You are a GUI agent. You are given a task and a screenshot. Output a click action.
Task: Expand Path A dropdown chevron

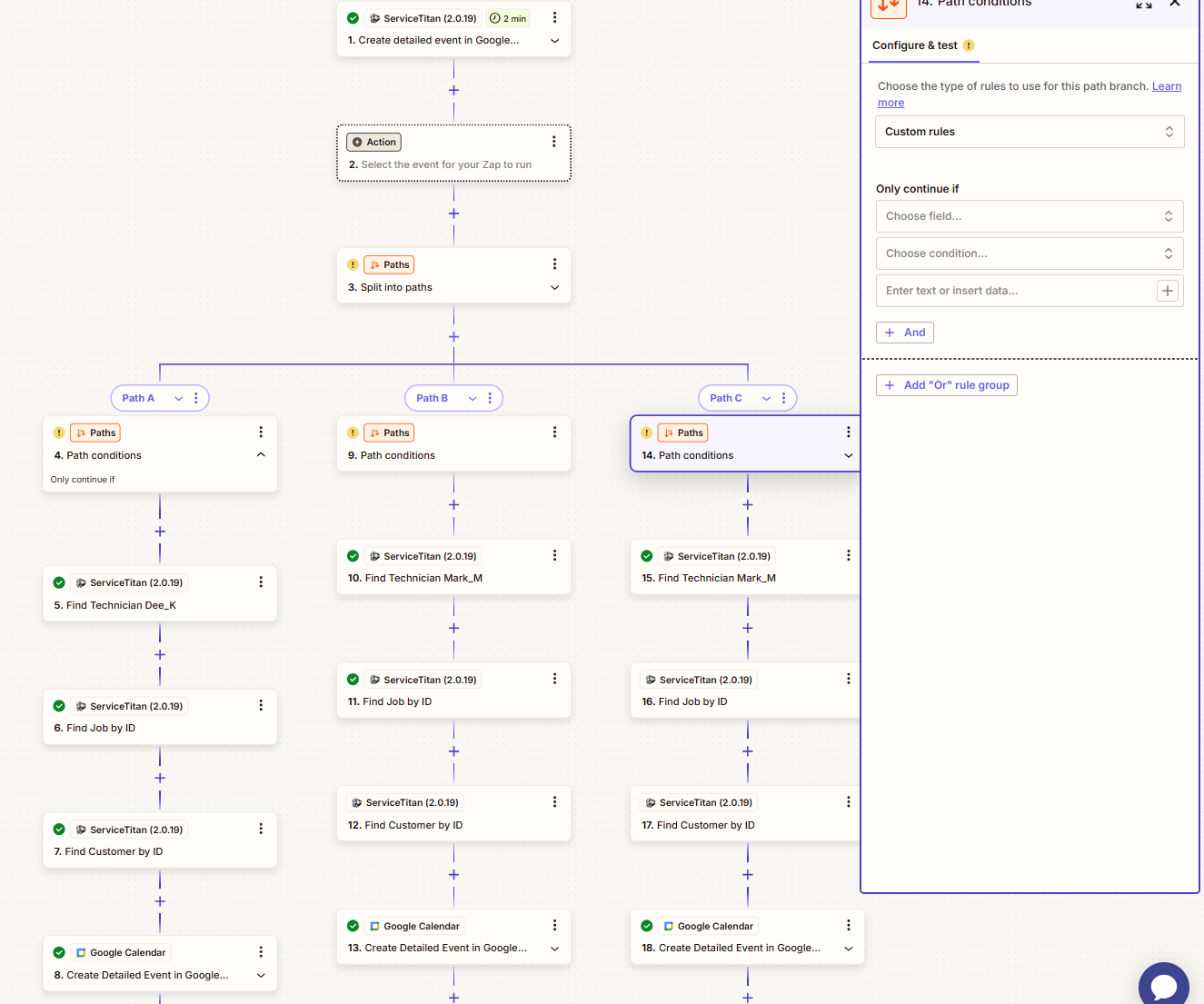(x=179, y=398)
